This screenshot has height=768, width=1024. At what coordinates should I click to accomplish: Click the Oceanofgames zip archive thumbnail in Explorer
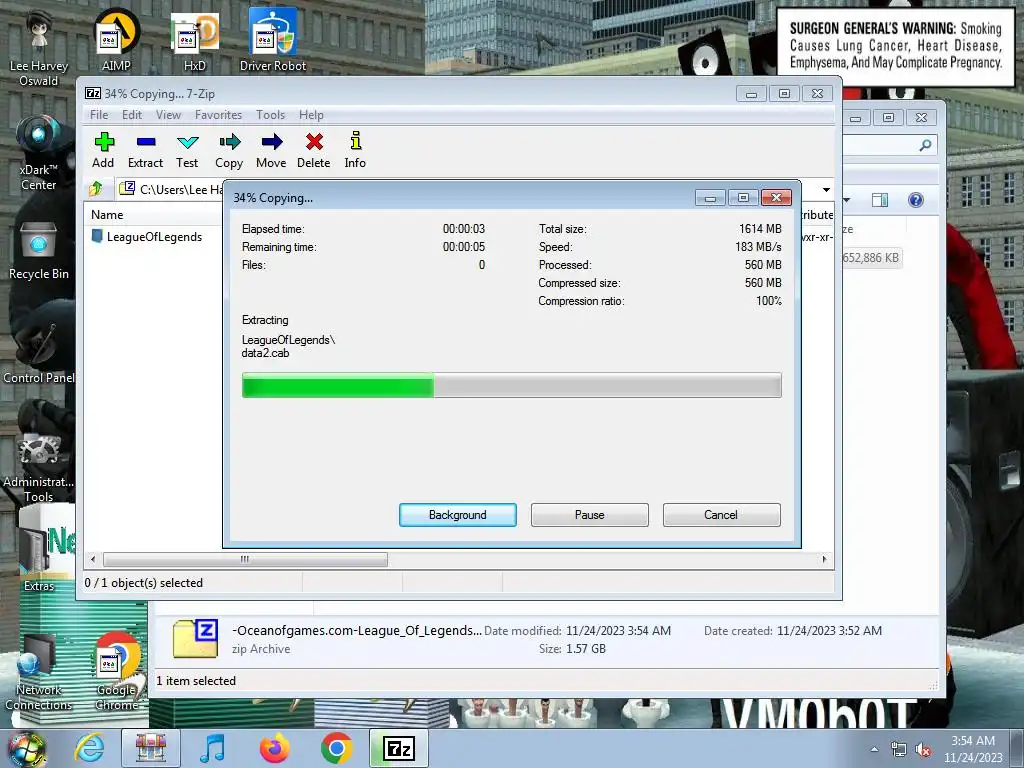(x=195, y=639)
